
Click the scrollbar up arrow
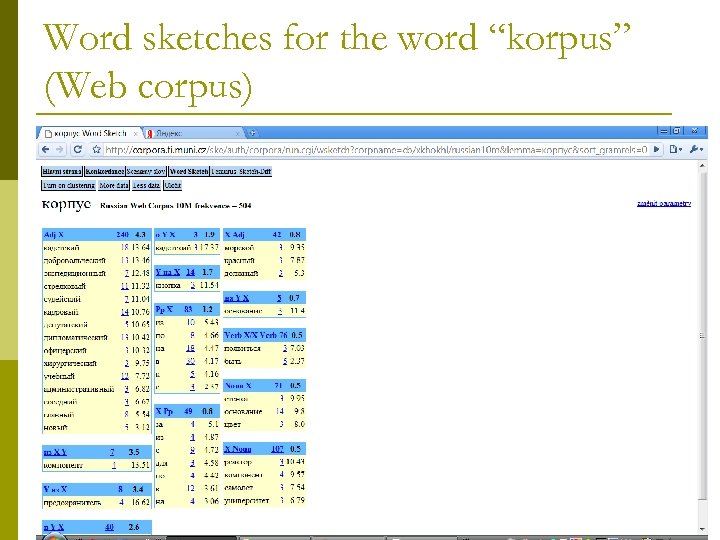[702, 165]
